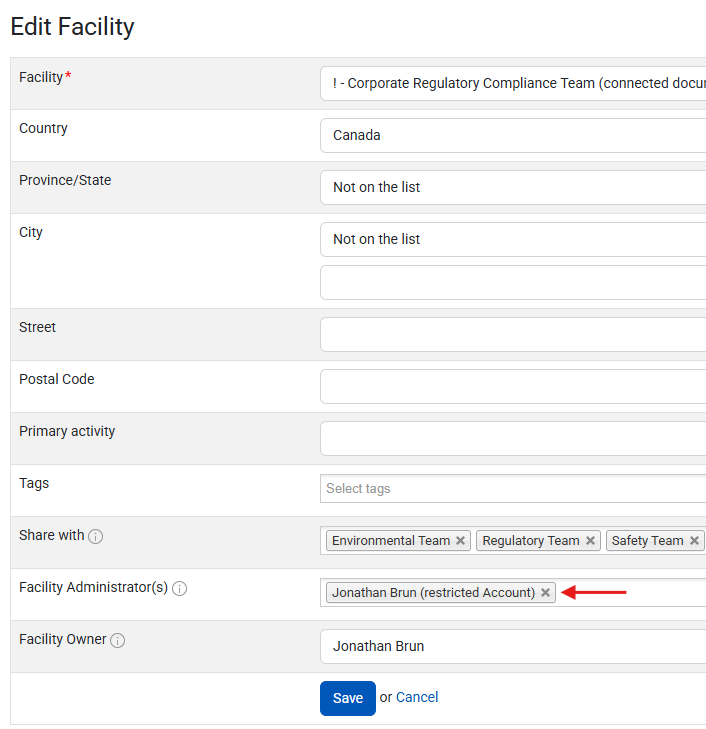Screen dimensions: 706x729
Task: Click the Save button
Action: click(347, 698)
